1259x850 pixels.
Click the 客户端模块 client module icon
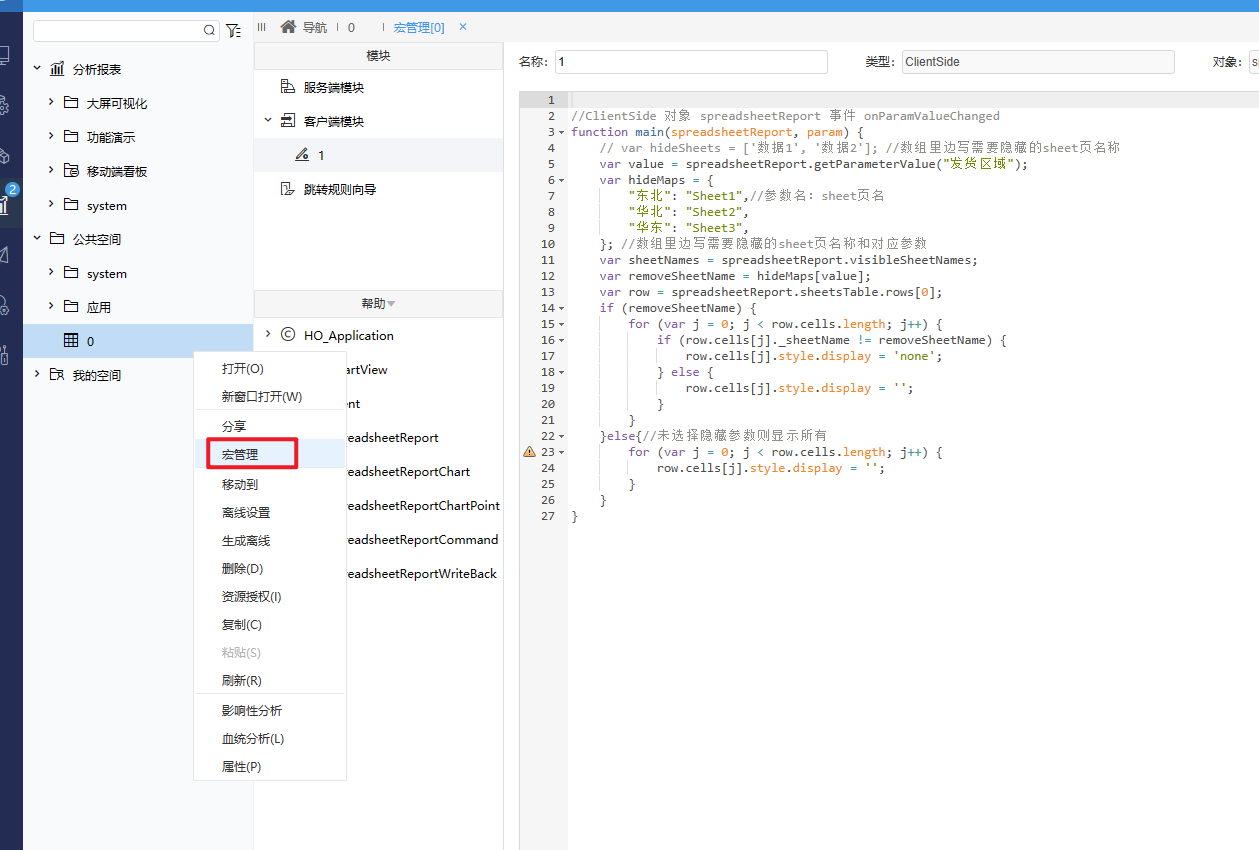pyautogui.click(x=288, y=121)
